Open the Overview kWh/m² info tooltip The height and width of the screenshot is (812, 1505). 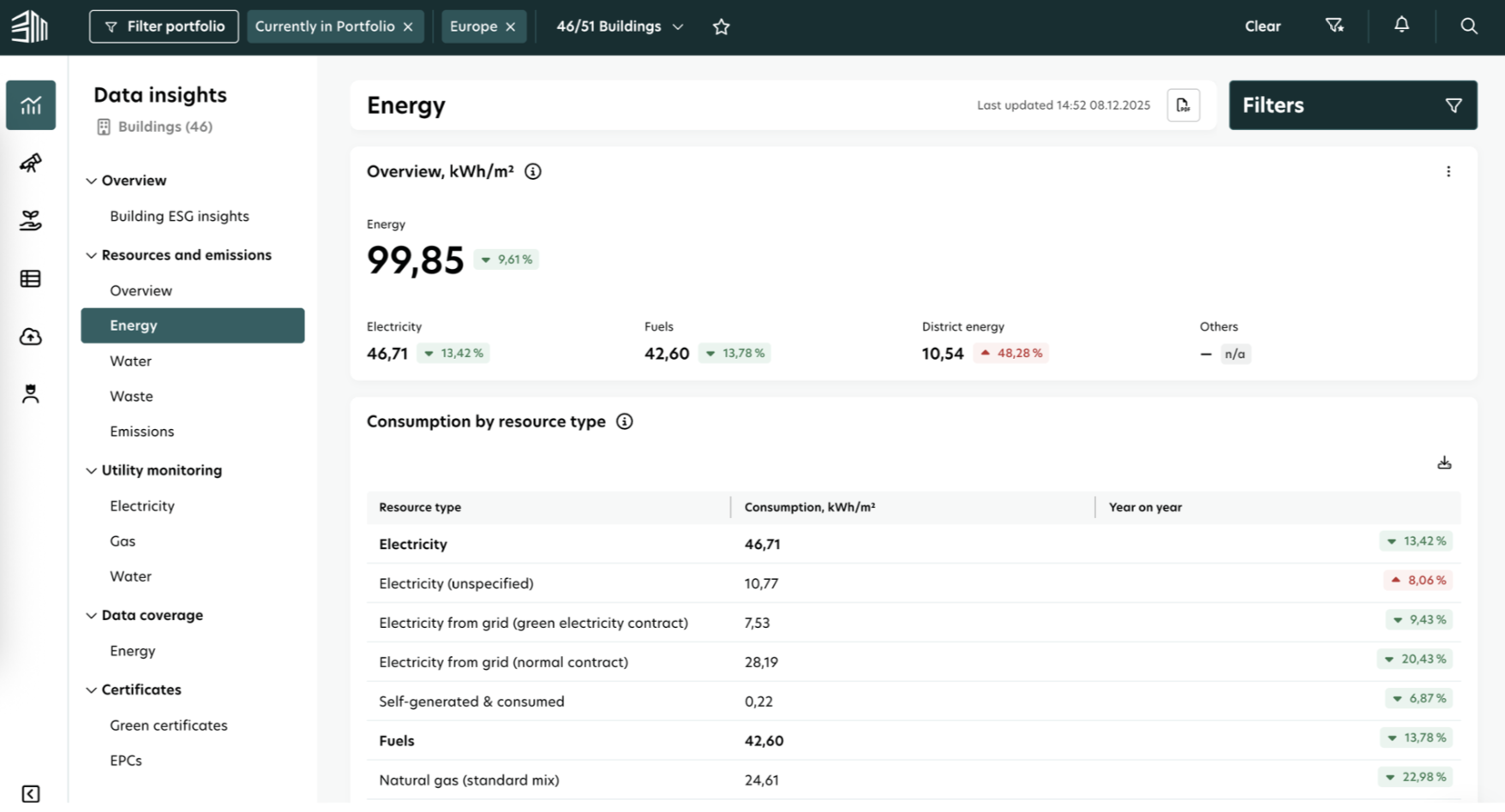point(532,171)
